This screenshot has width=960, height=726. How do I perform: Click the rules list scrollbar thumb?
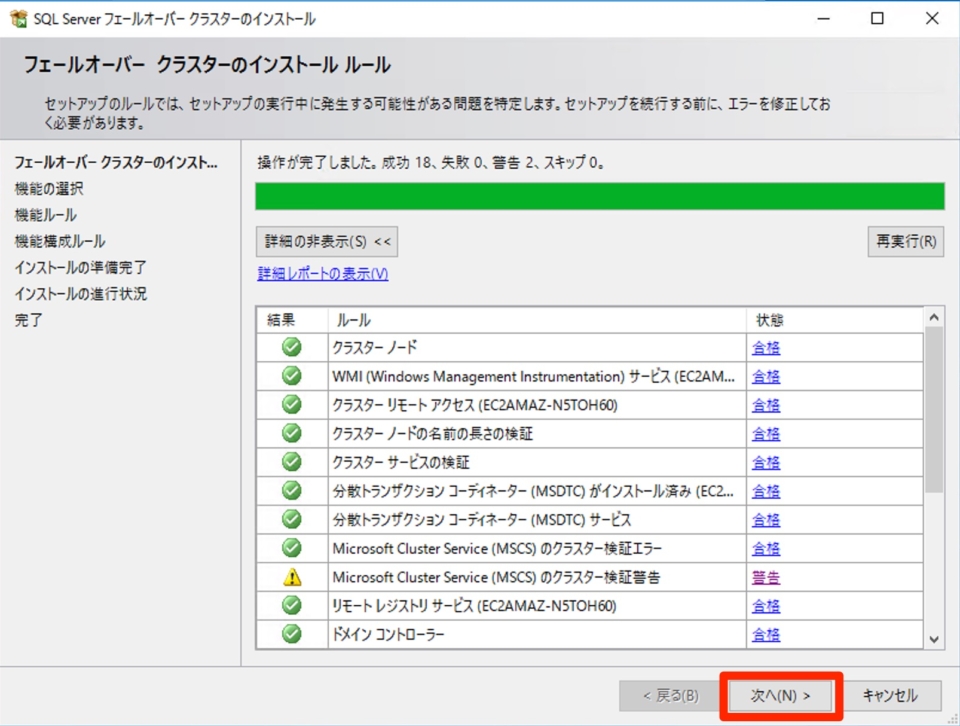[934, 410]
